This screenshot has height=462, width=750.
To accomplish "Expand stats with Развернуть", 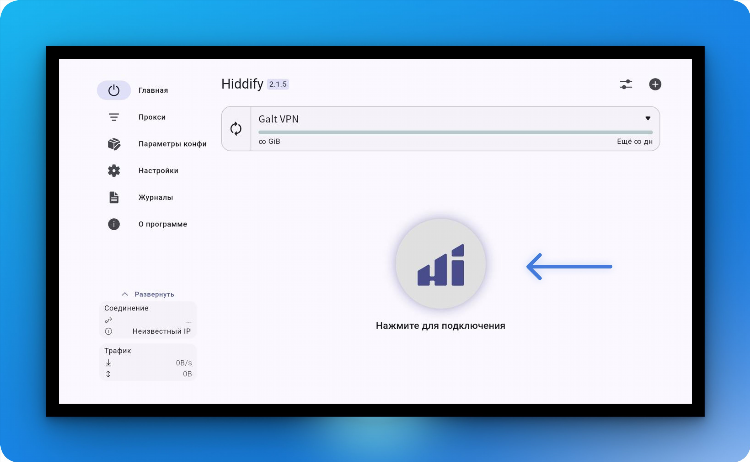I will click(x=154, y=294).
